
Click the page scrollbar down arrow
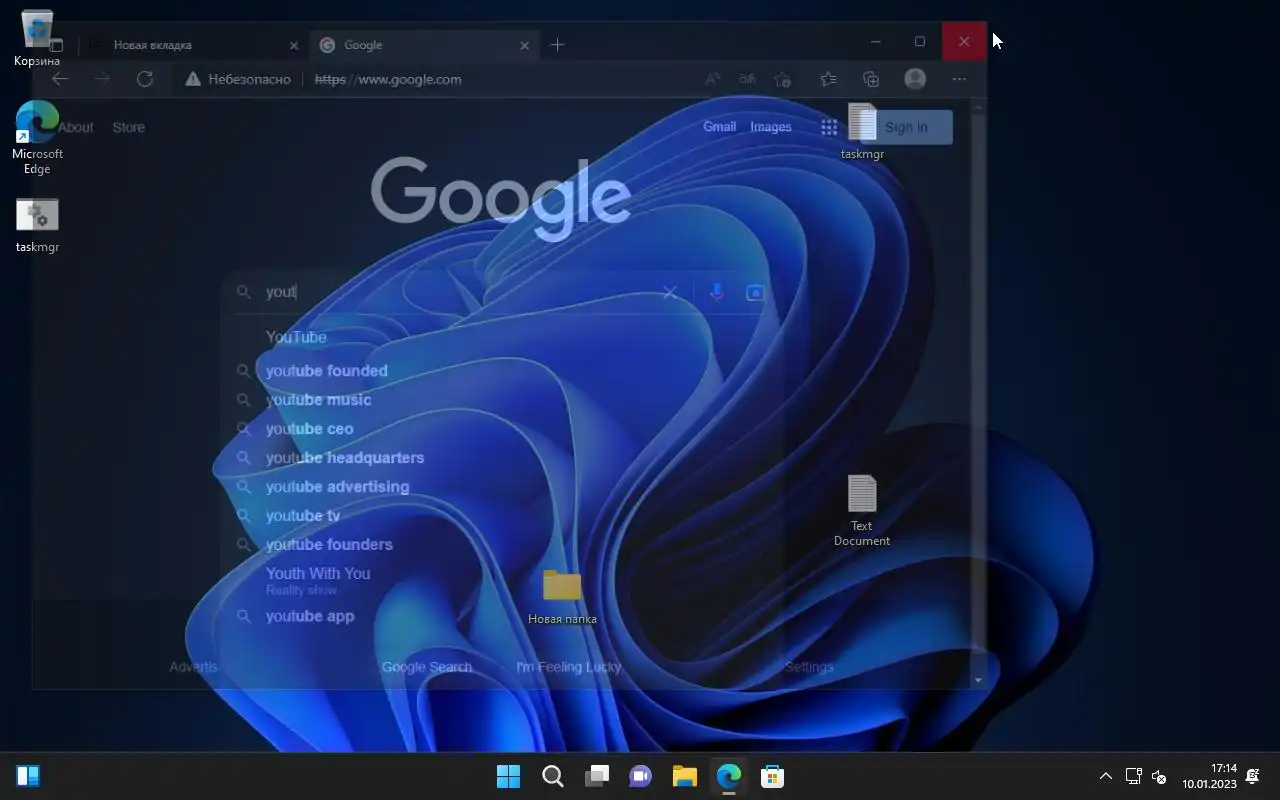[978, 680]
